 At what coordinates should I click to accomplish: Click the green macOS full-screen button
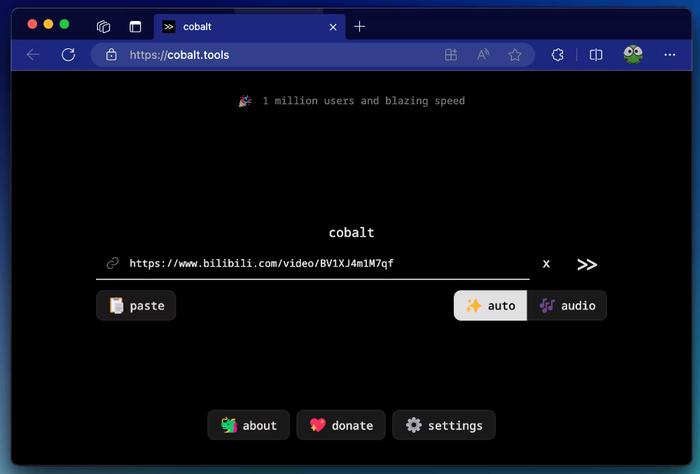point(64,24)
